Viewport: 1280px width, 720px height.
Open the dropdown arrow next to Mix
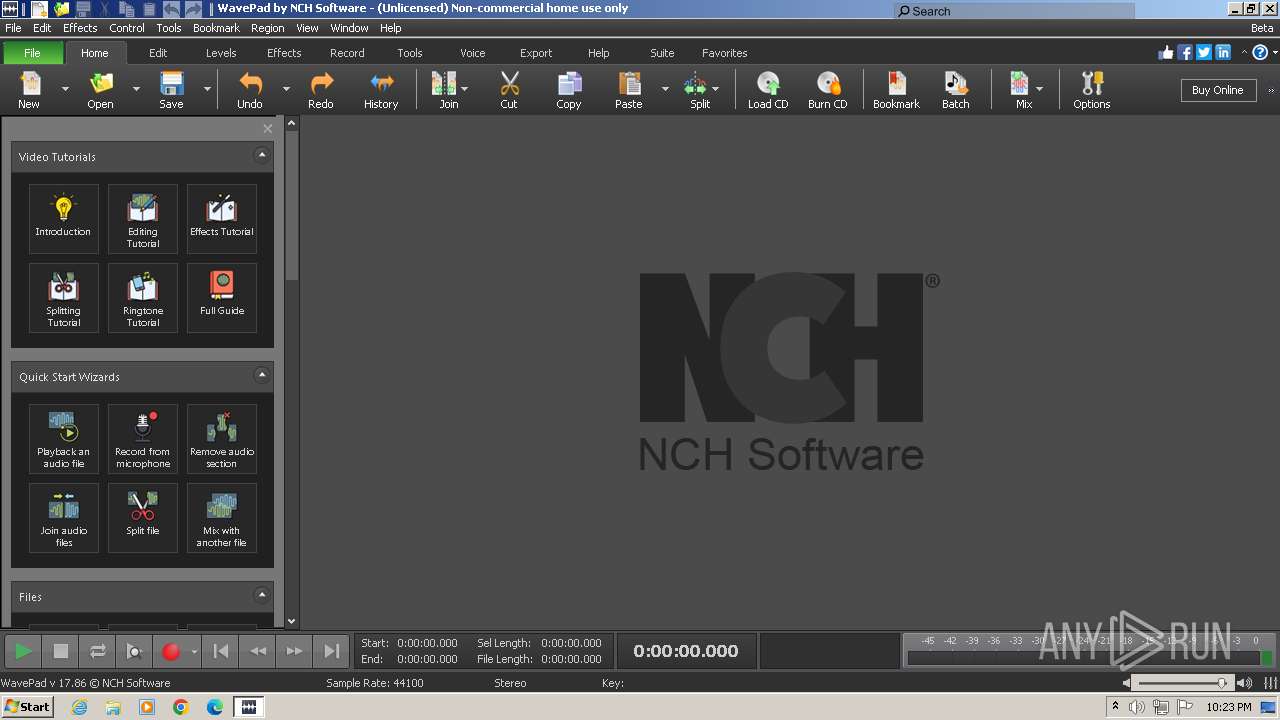pos(1039,89)
